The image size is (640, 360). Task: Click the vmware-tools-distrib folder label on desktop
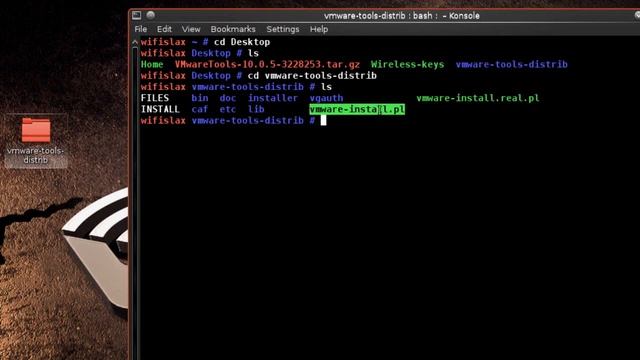(x=36, y=155)
